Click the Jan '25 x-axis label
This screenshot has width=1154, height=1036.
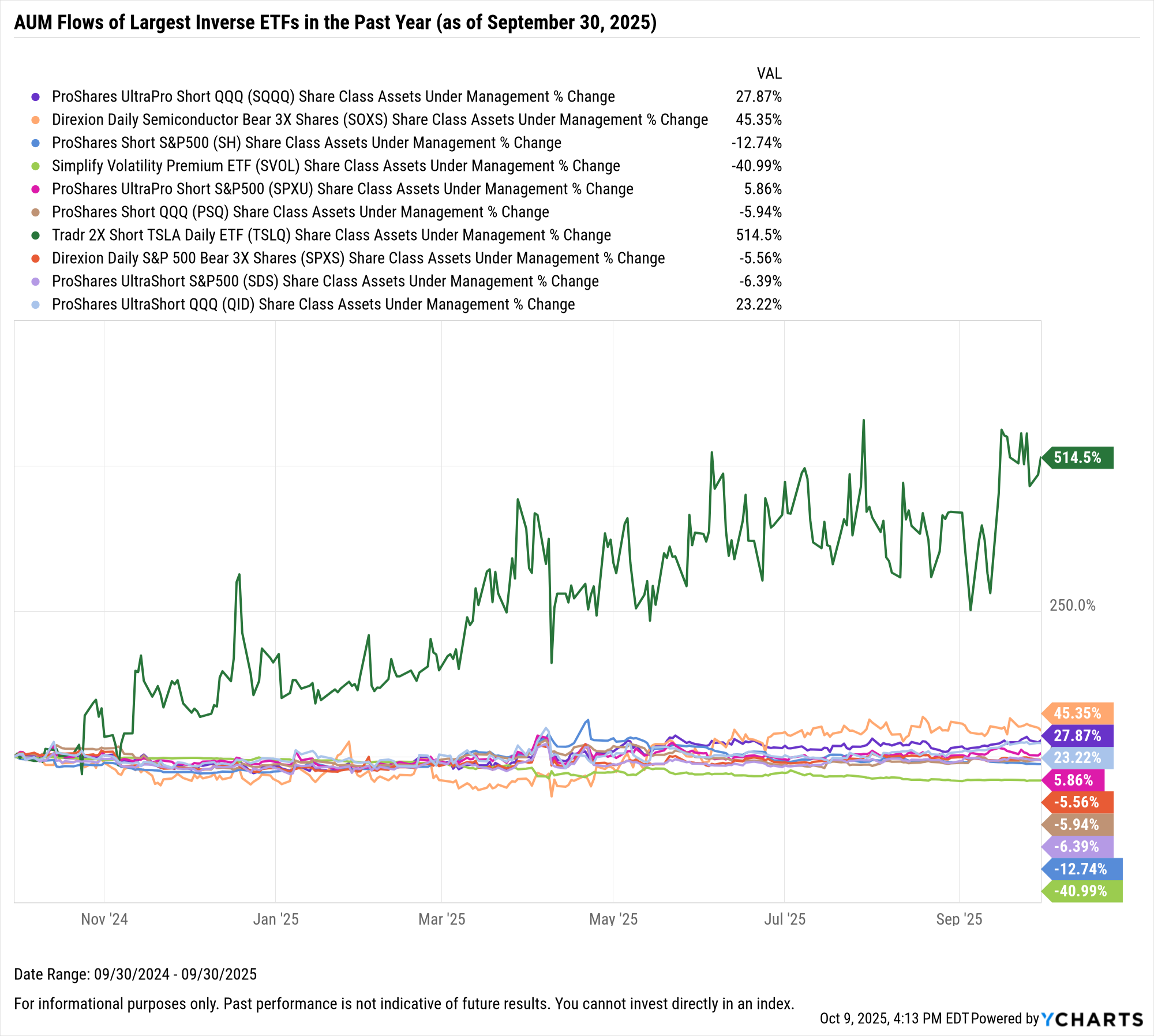tap(276, 919)
